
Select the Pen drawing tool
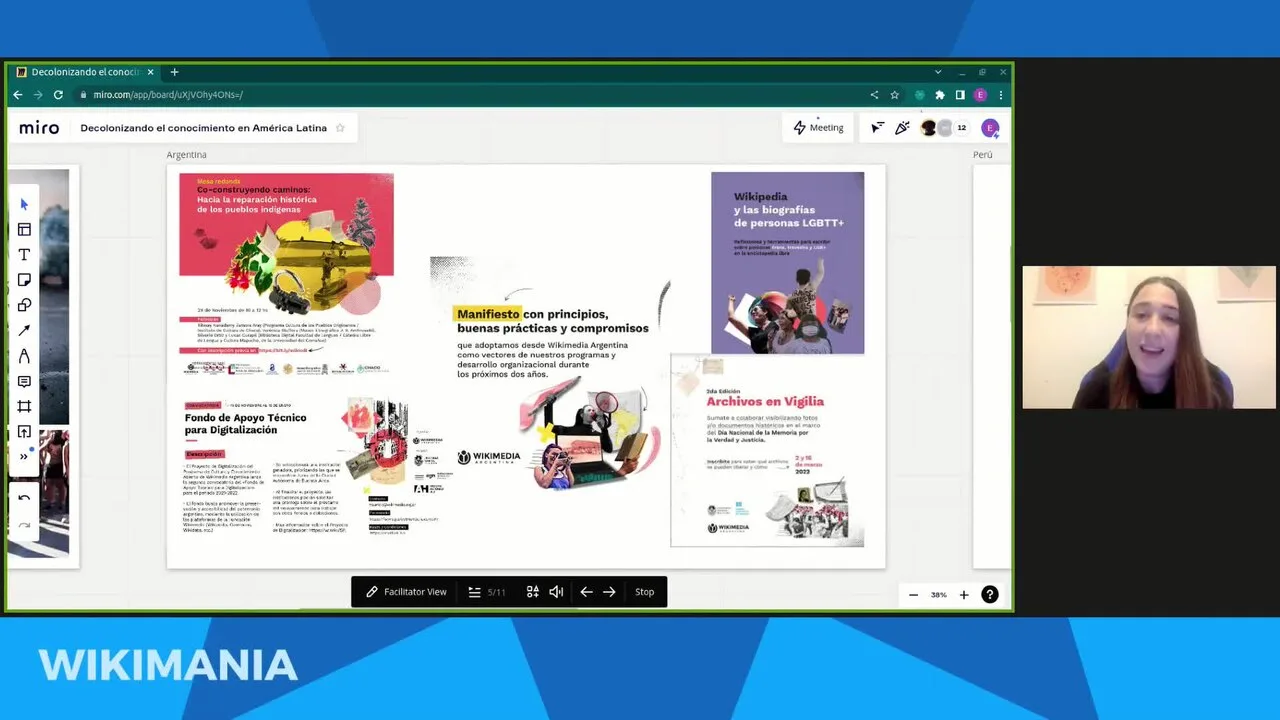(x=24, y=356)
